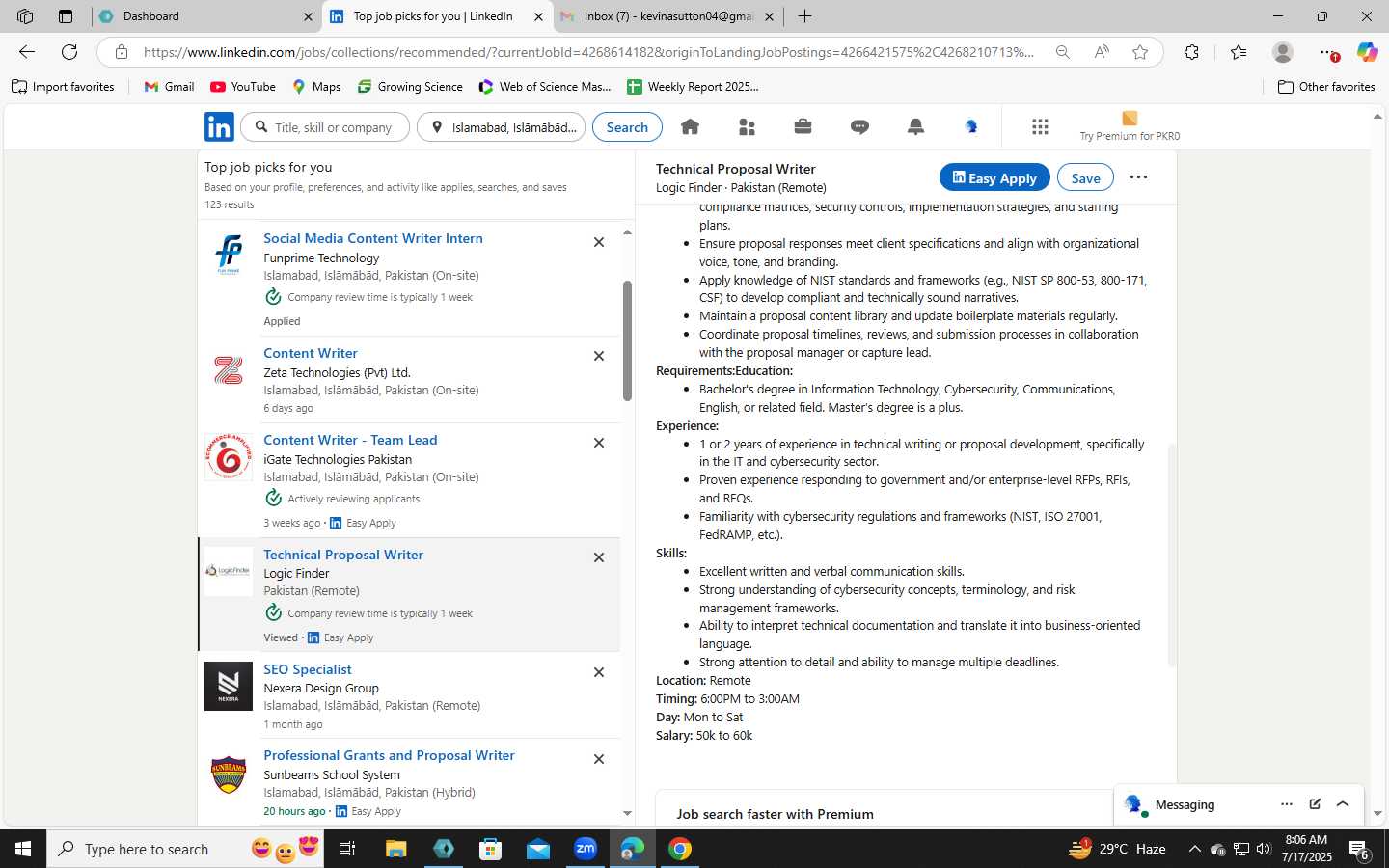The image size is (1389, 868).
Task: Open Messaging overlay options ellipsis
Action: pos(1286,804)
